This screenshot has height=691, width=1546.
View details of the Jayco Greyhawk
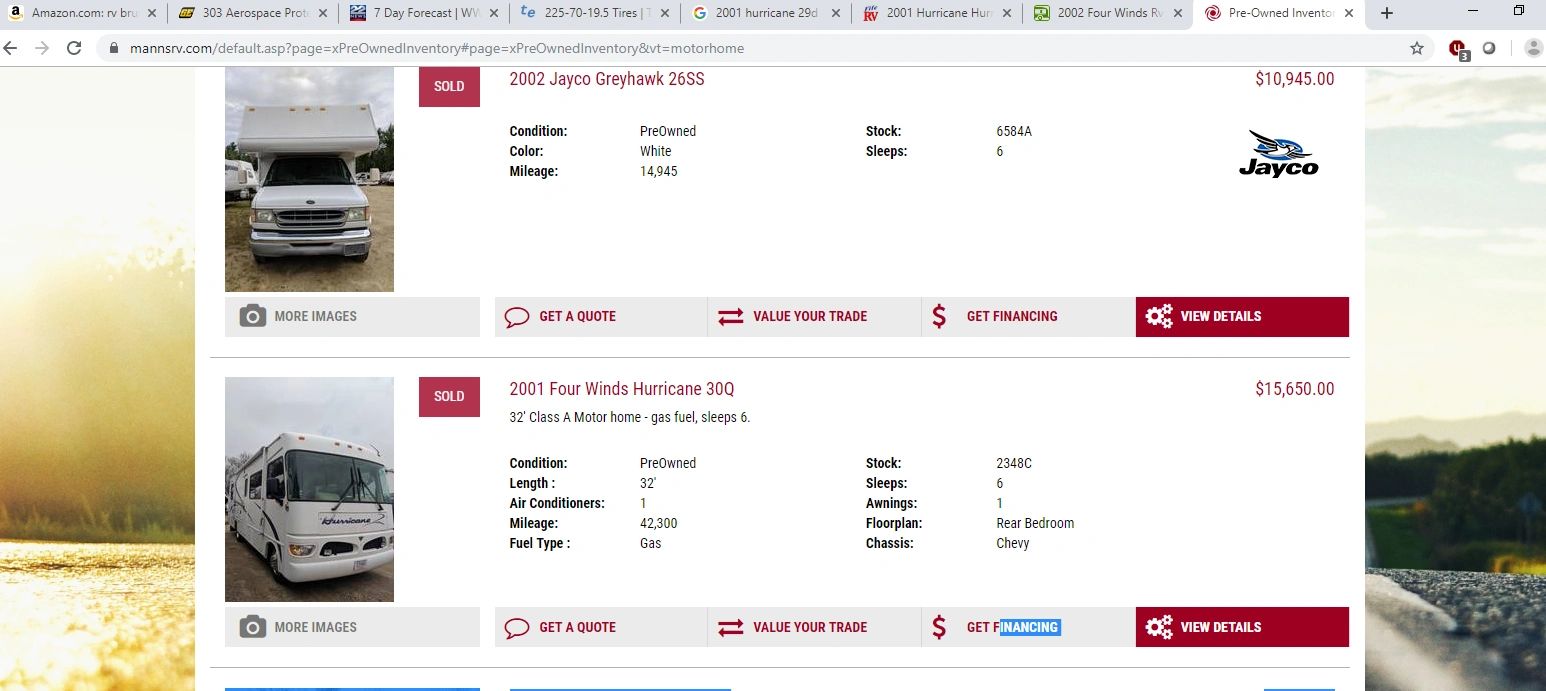[x=1242, y=316]
